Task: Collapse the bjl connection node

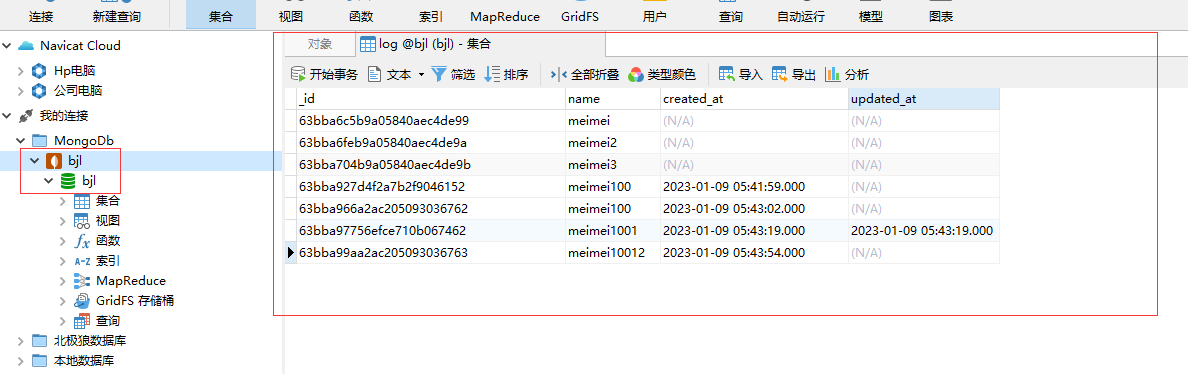Action: tap(35, 161)
